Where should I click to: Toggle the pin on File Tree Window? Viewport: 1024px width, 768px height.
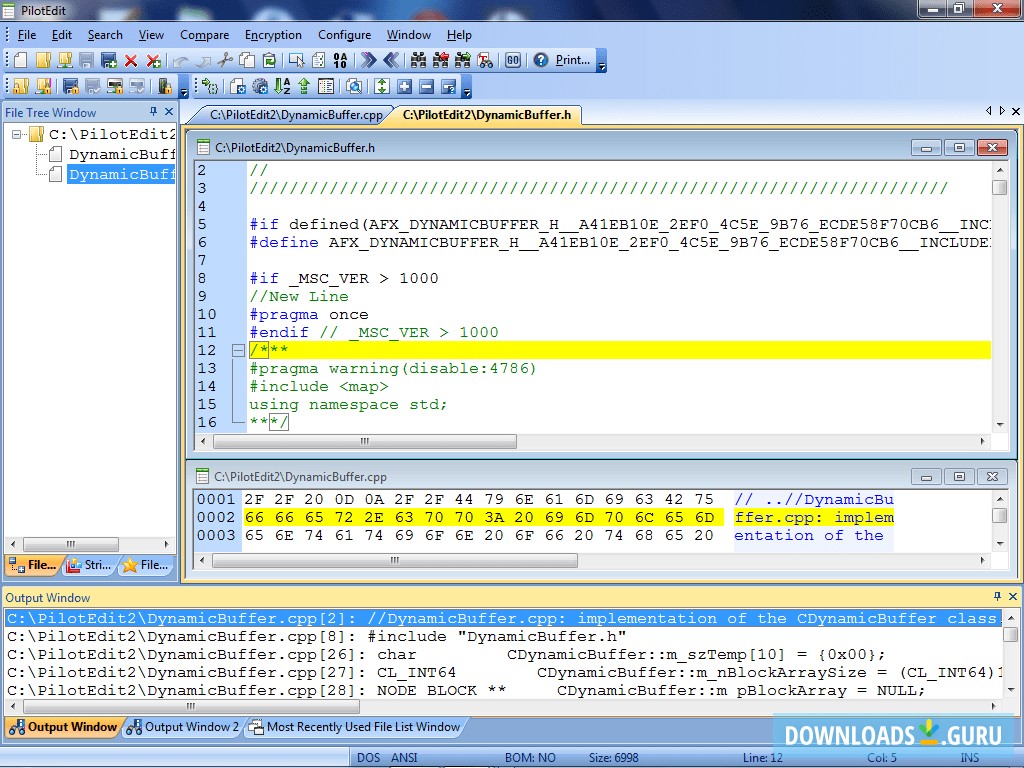coord(153,112)
